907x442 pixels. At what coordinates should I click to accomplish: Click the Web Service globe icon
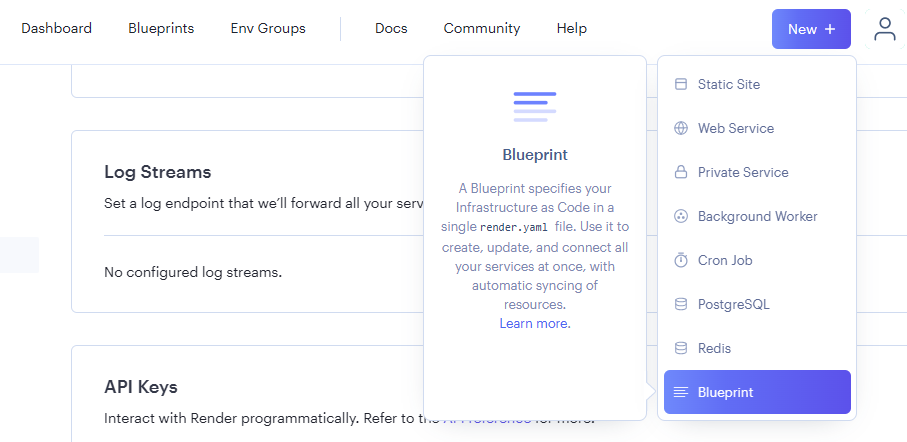coord(681,128)
